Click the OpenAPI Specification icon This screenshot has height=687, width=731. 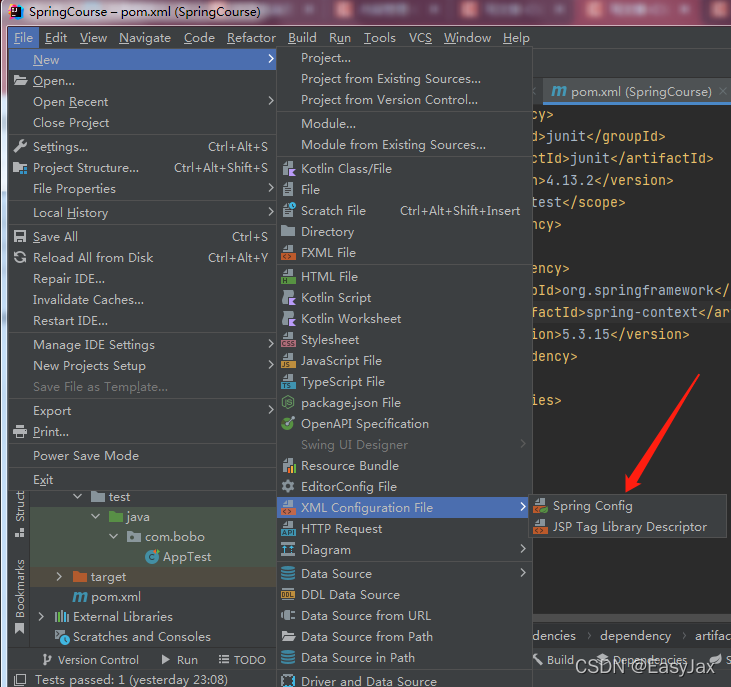pyautogui.click(x=288, y=423)
